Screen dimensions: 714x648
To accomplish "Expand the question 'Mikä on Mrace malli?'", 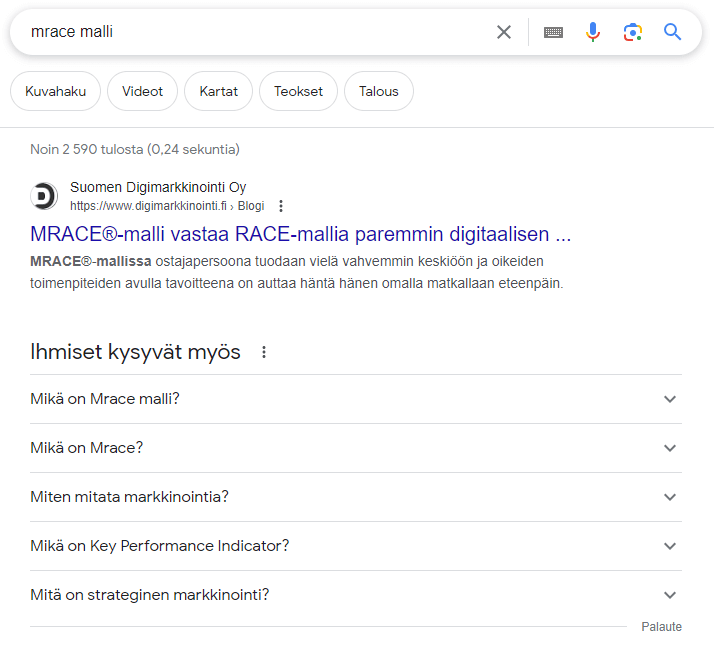I will [356, 399].
